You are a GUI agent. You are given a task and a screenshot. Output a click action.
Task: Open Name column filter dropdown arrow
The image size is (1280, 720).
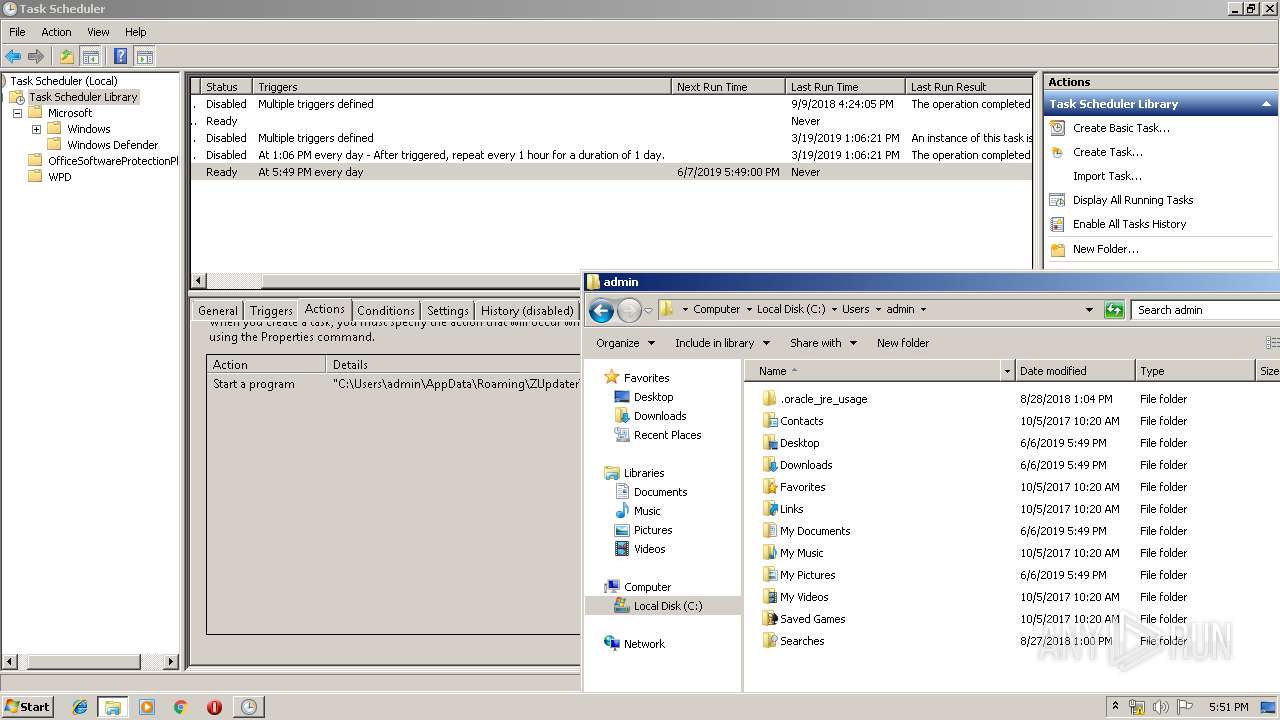1006,371
